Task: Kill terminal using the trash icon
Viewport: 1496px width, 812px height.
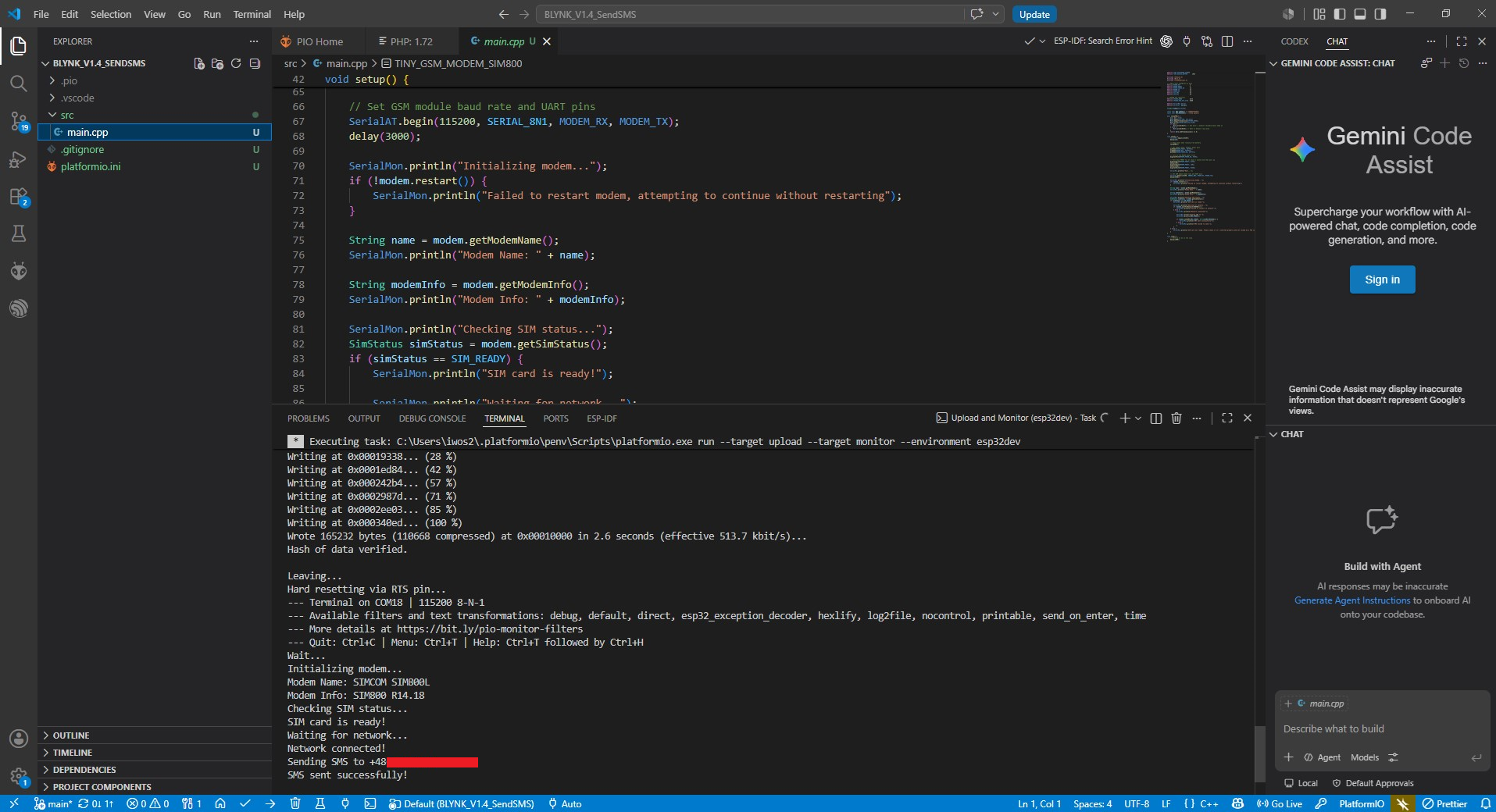Action: [x=1176, y=418]
